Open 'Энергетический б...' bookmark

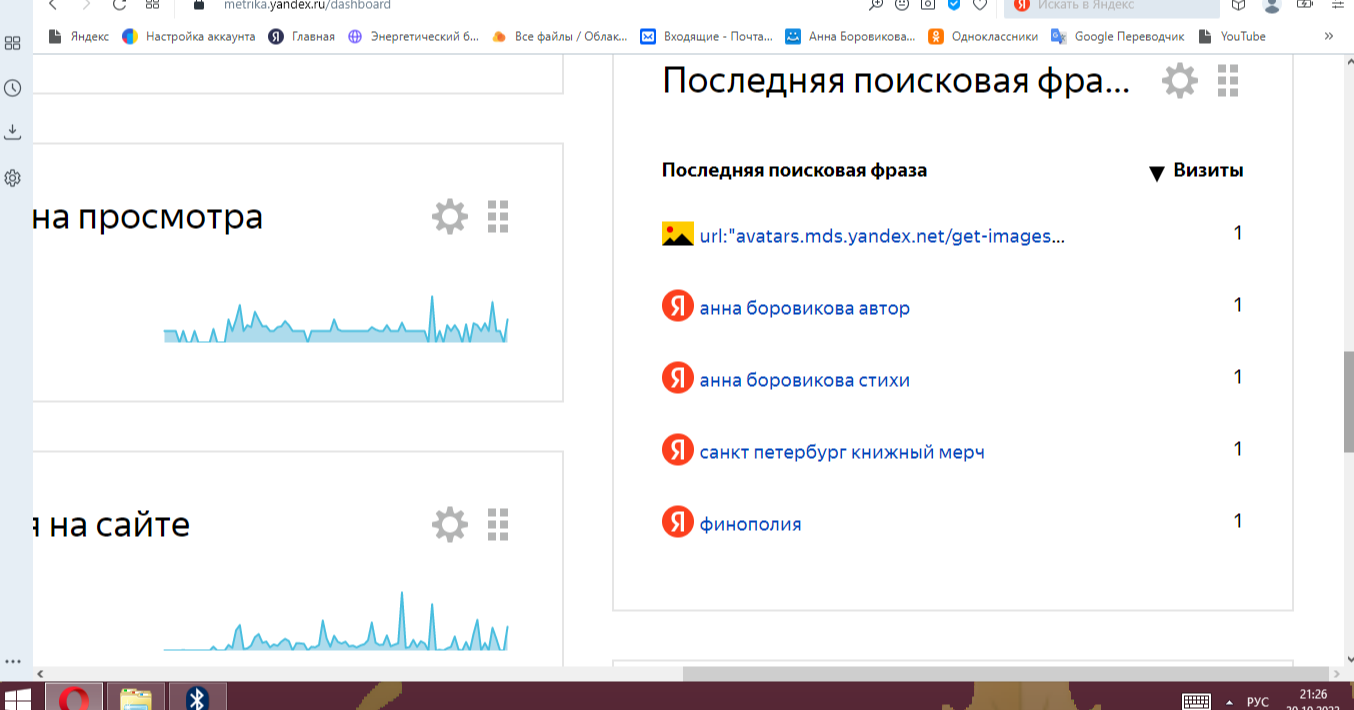click(x=414, y=37)
